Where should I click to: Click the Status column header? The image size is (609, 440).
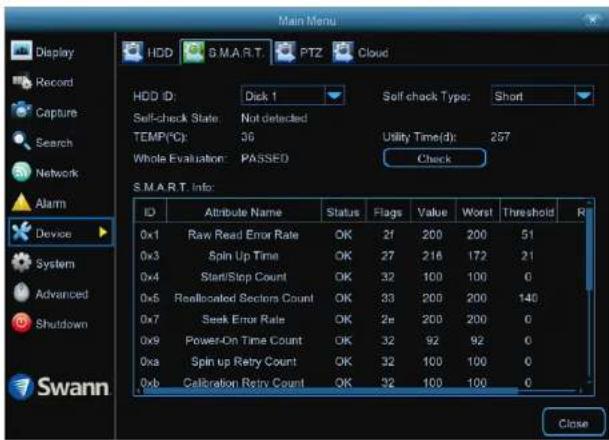point(343,212)
